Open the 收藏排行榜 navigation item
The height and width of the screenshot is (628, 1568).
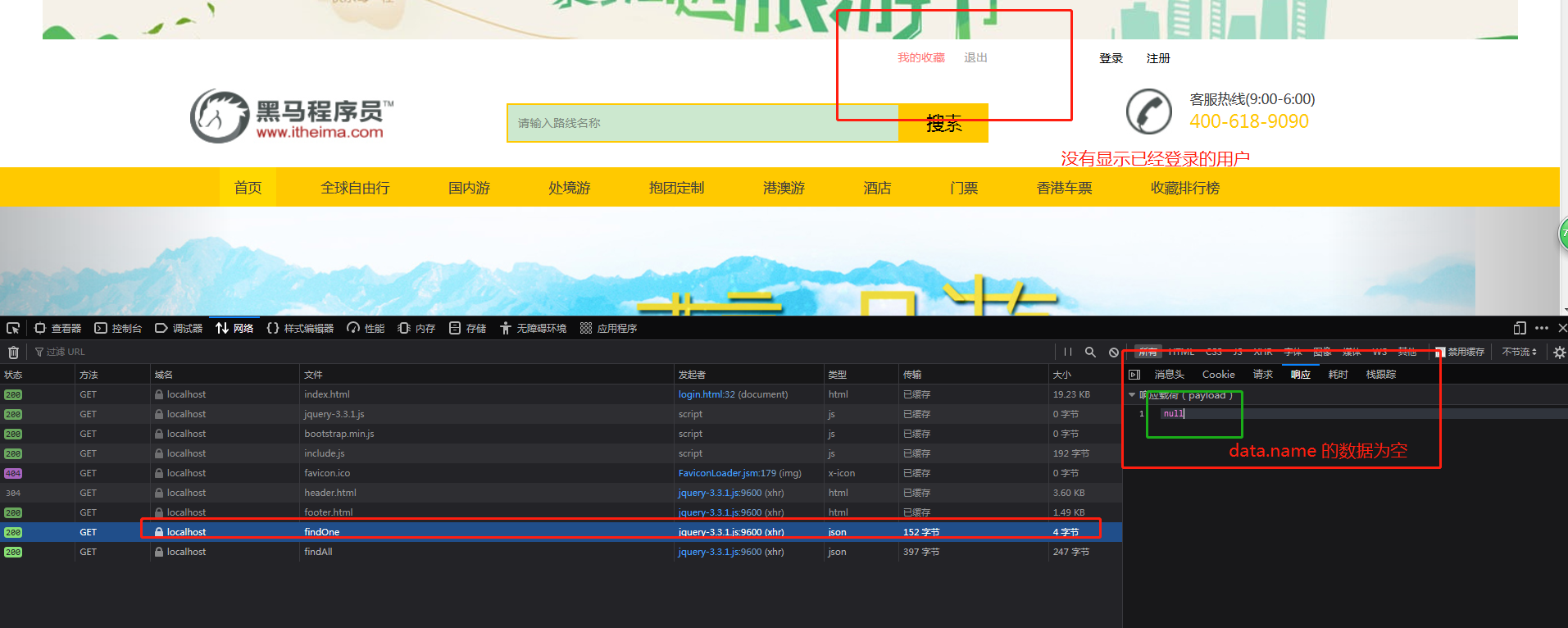click(1184, 188)
